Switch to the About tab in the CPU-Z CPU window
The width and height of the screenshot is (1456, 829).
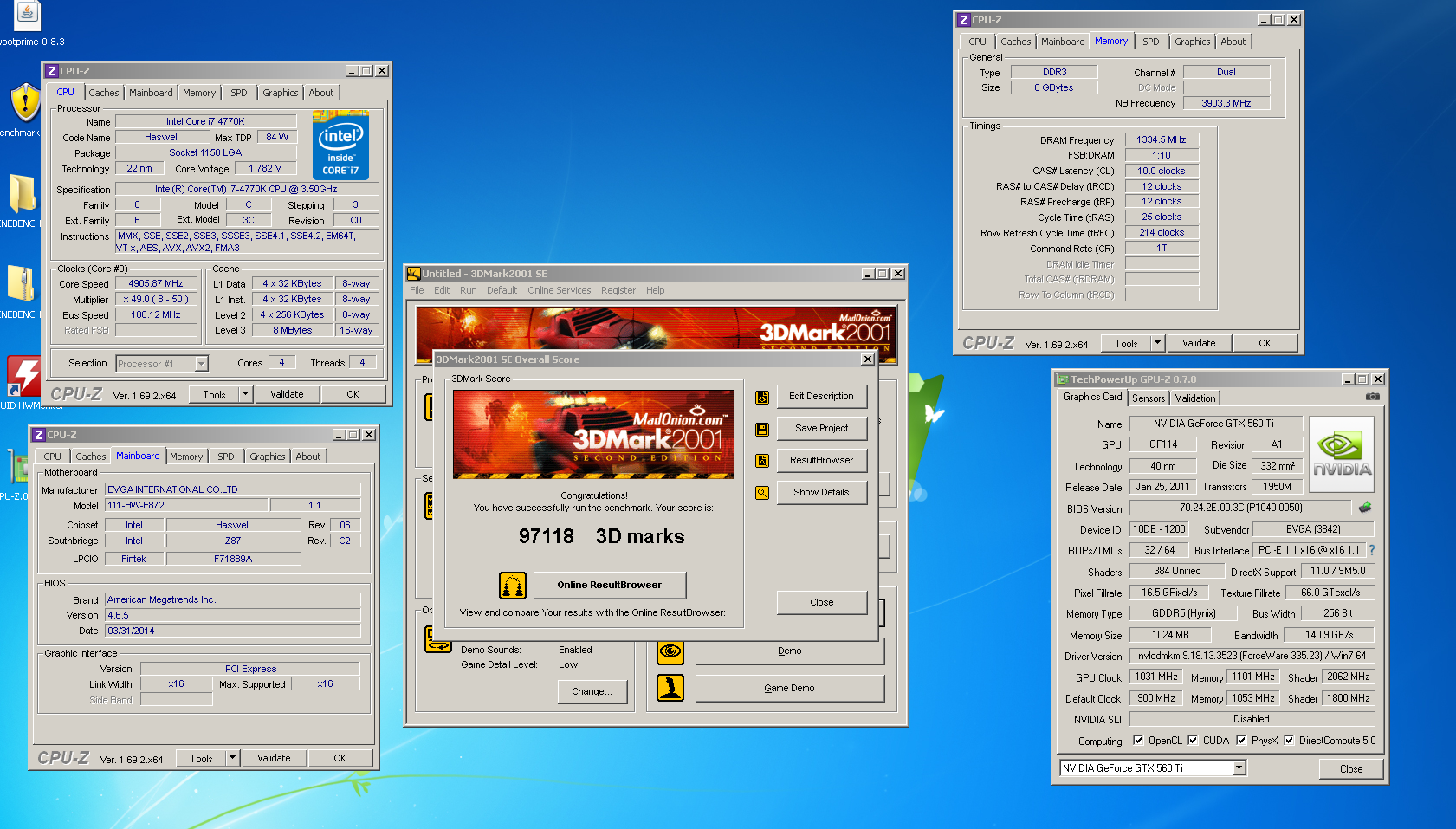(321, 93)
